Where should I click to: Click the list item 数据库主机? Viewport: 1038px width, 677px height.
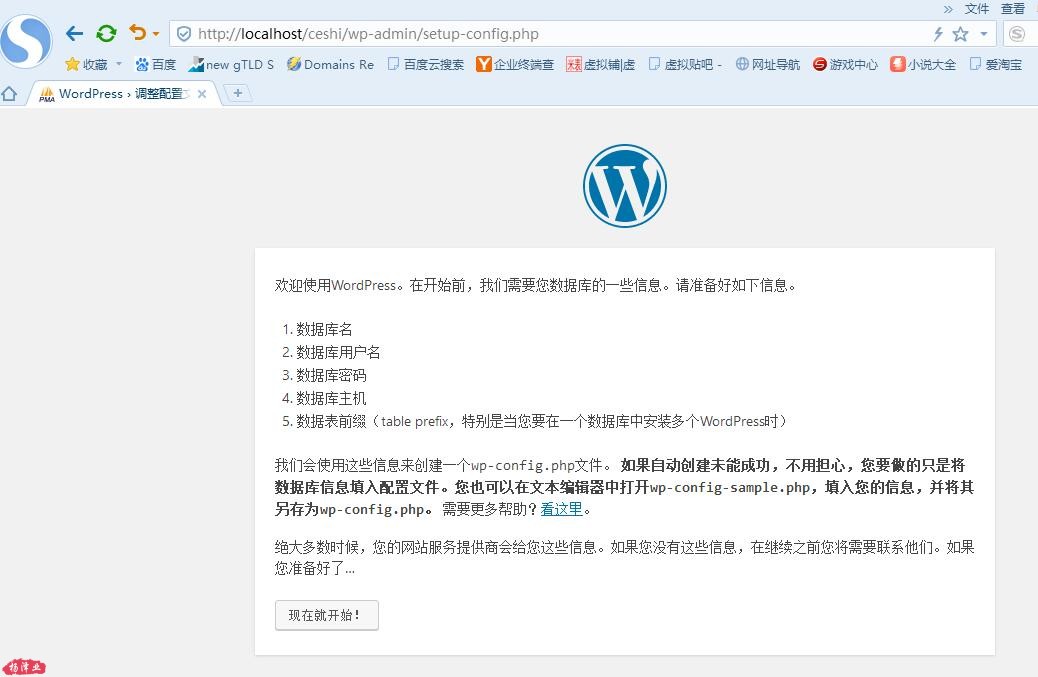pyautogui.click(x=331, y=398)
